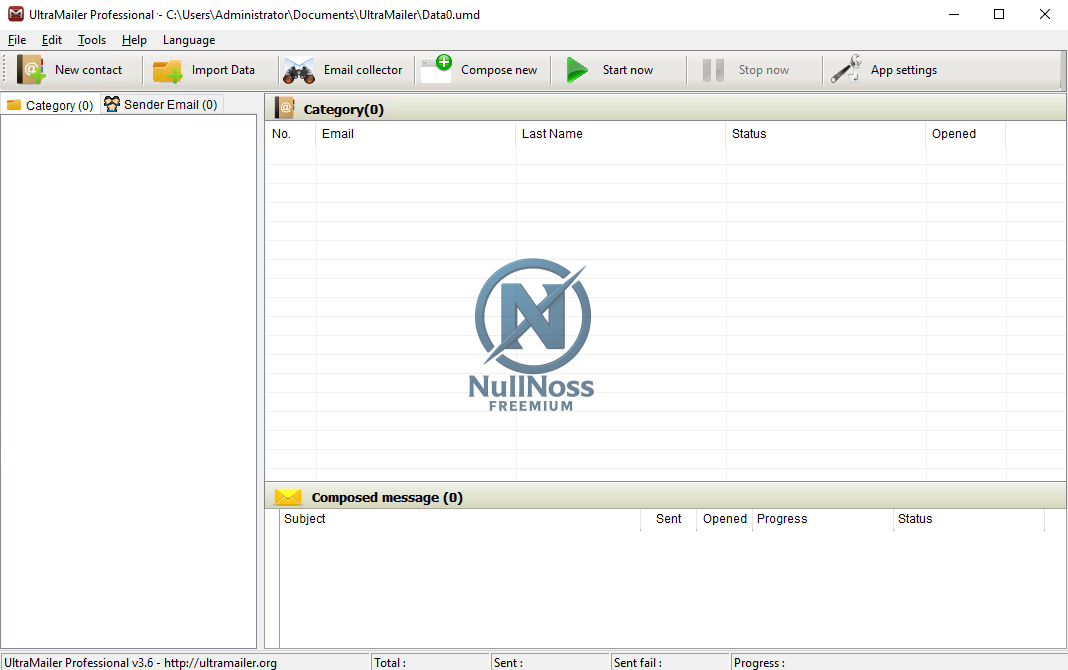The width and height of the screenshot is (1068, 670).
Task: Click the Subject column in Composed message panel
Action: click(305, 519)
